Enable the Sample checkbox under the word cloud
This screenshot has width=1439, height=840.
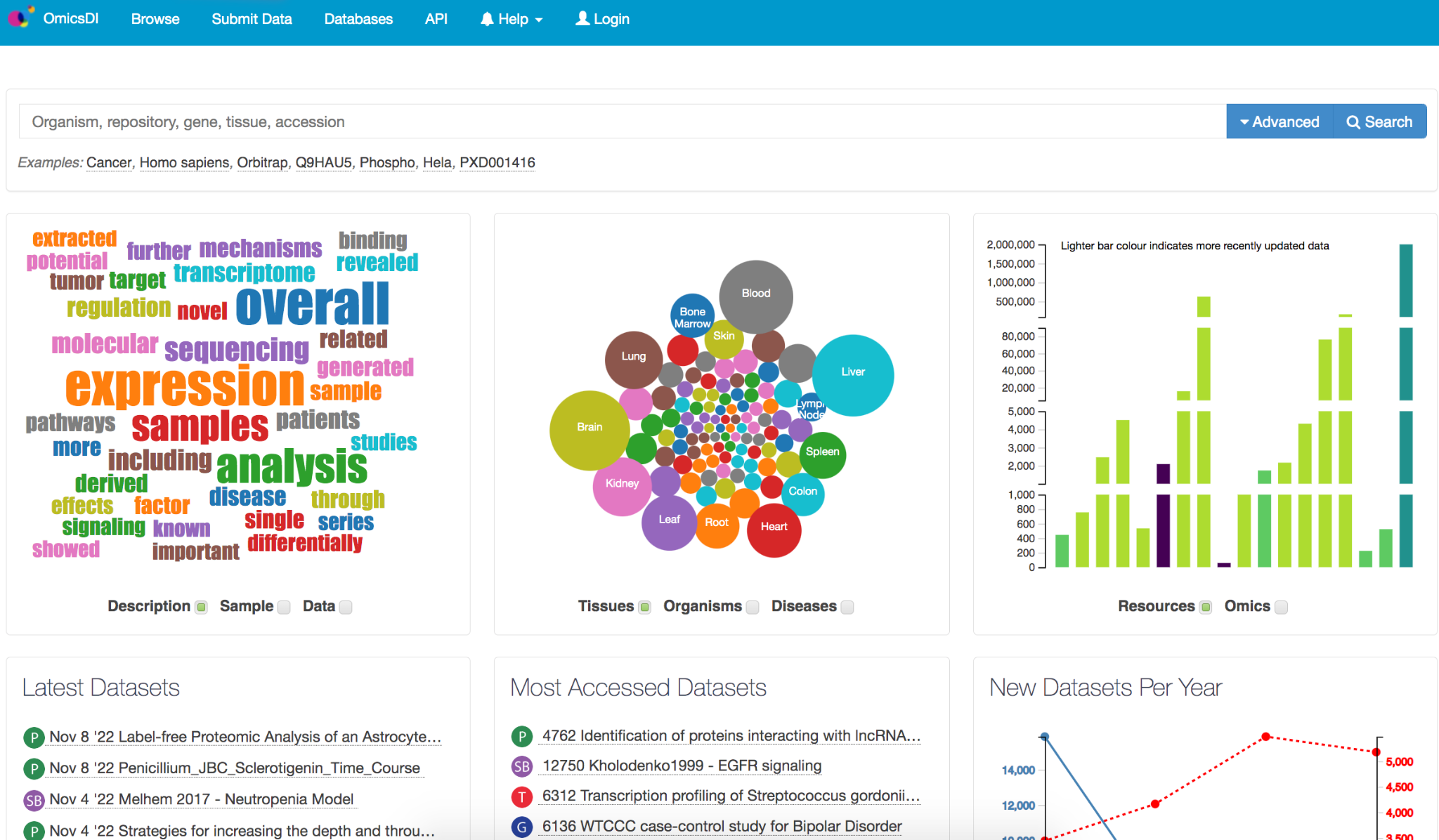[284, 607]
